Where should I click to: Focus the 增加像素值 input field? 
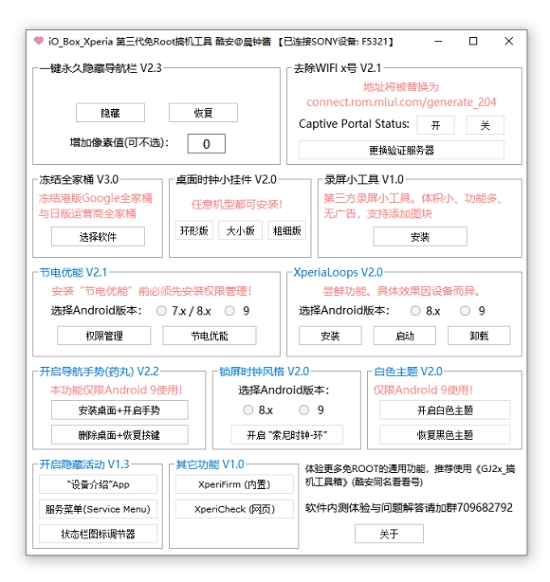[206, 144]
